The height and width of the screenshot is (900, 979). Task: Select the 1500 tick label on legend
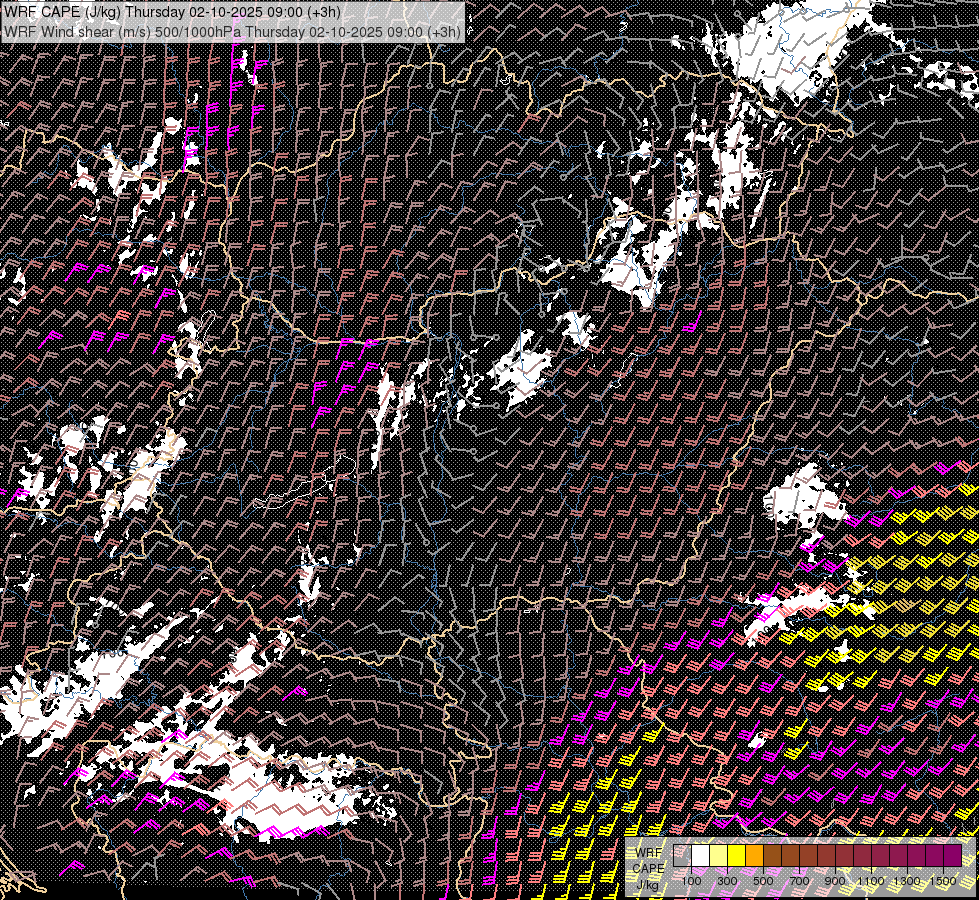[943, 881]
